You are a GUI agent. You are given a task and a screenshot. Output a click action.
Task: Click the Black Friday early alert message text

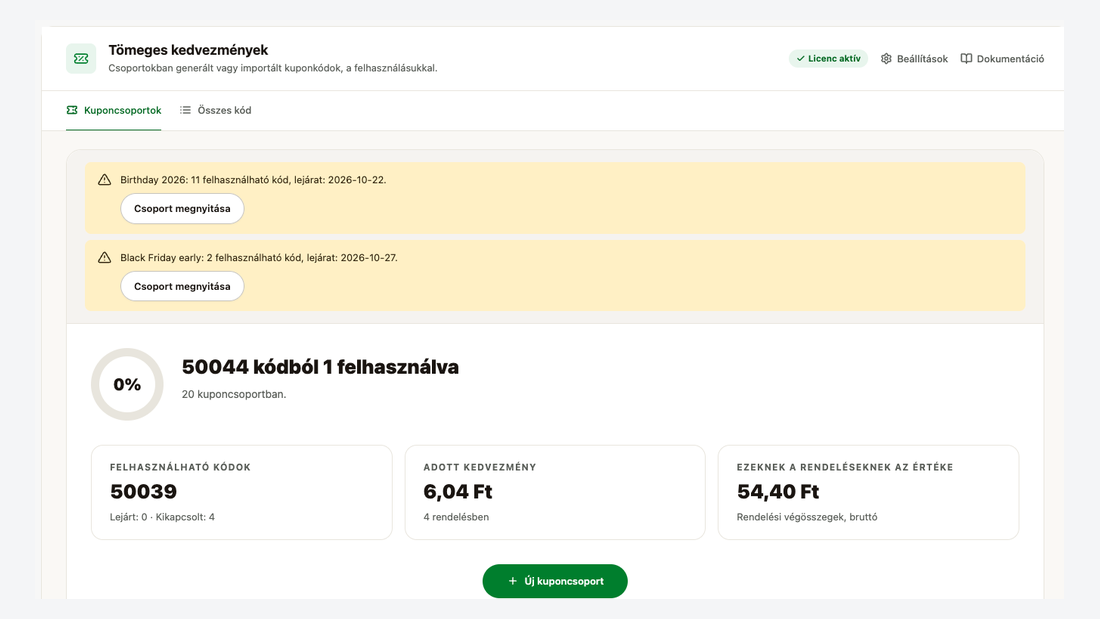click(x=259, y=258)
